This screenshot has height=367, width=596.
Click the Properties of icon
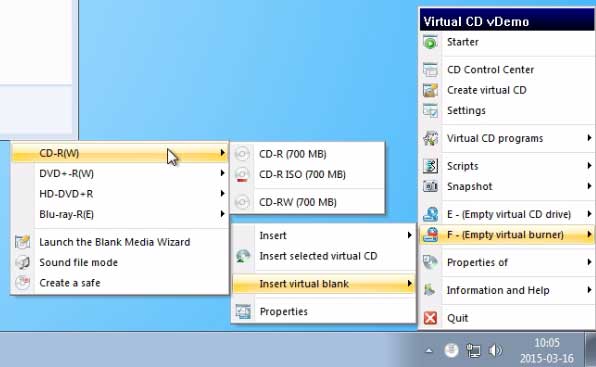tap(430, 263)
